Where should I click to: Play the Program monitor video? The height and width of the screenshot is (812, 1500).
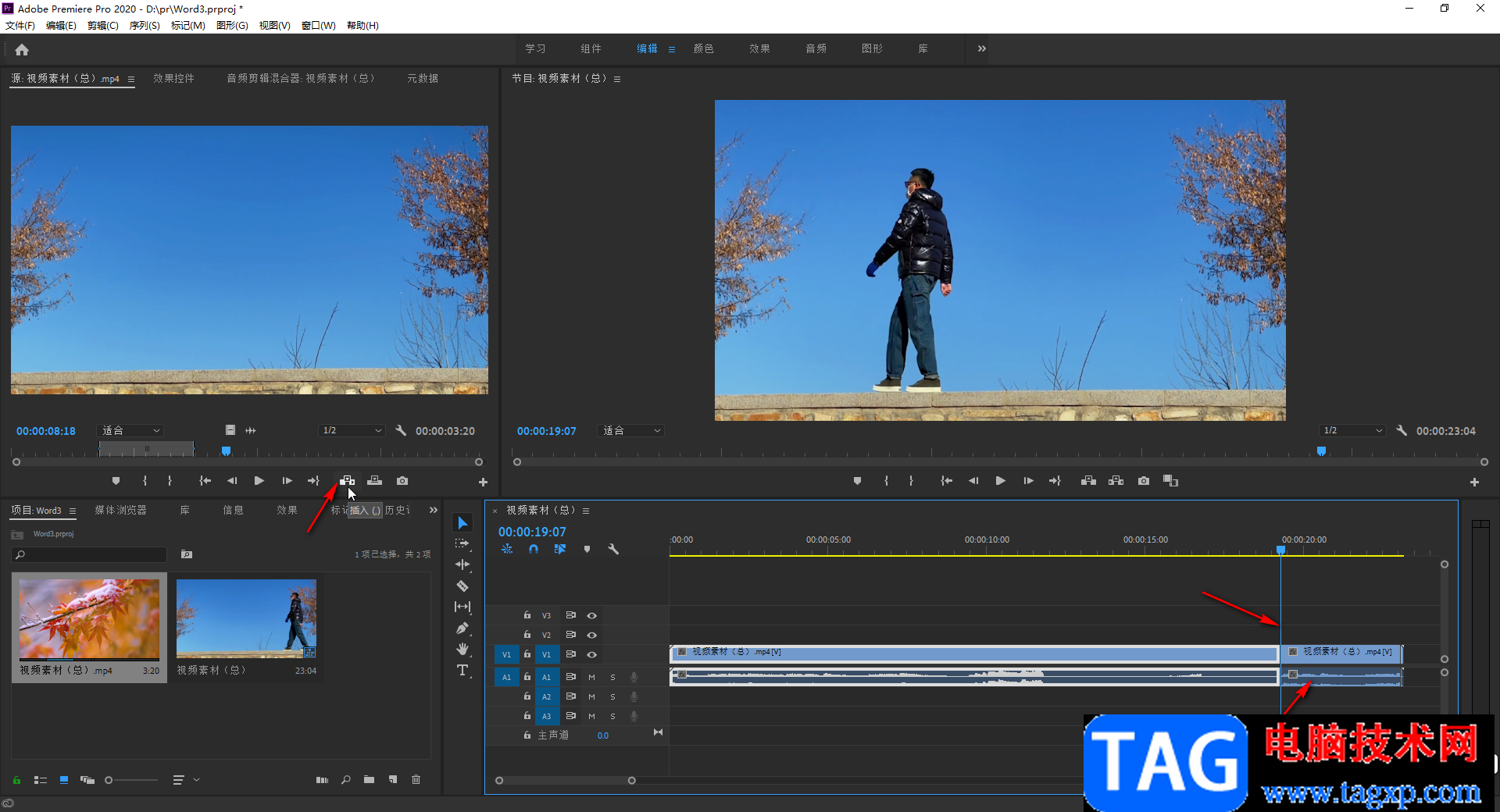(1000, 481)
